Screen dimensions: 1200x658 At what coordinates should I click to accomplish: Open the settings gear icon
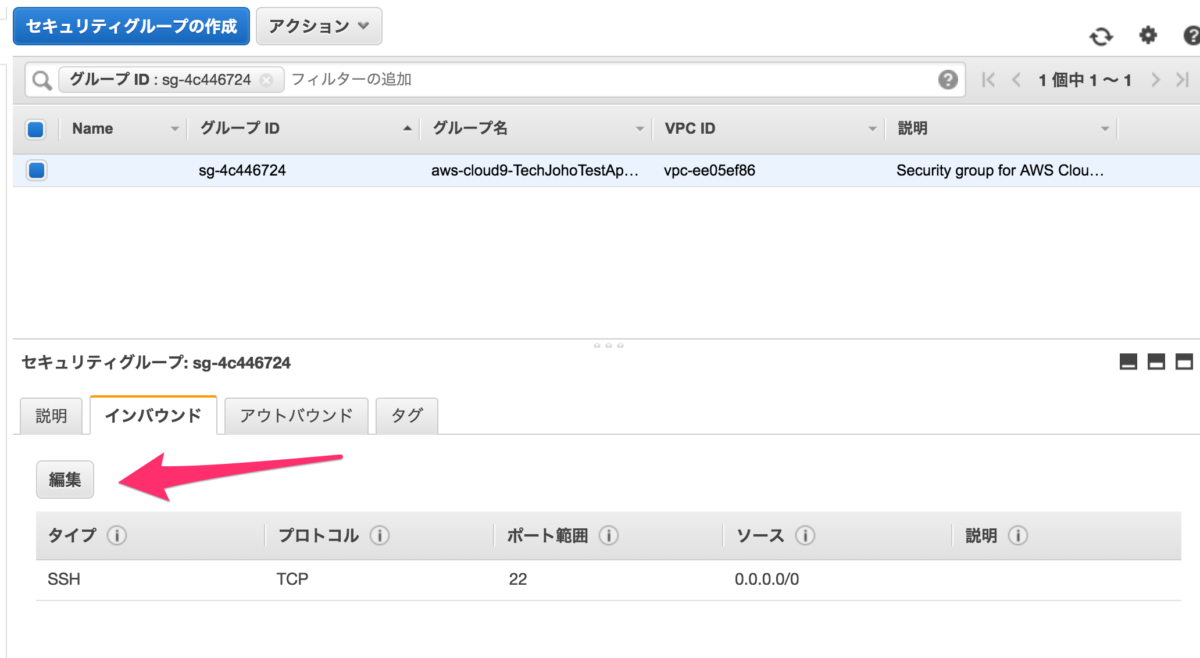(1146, 35)
